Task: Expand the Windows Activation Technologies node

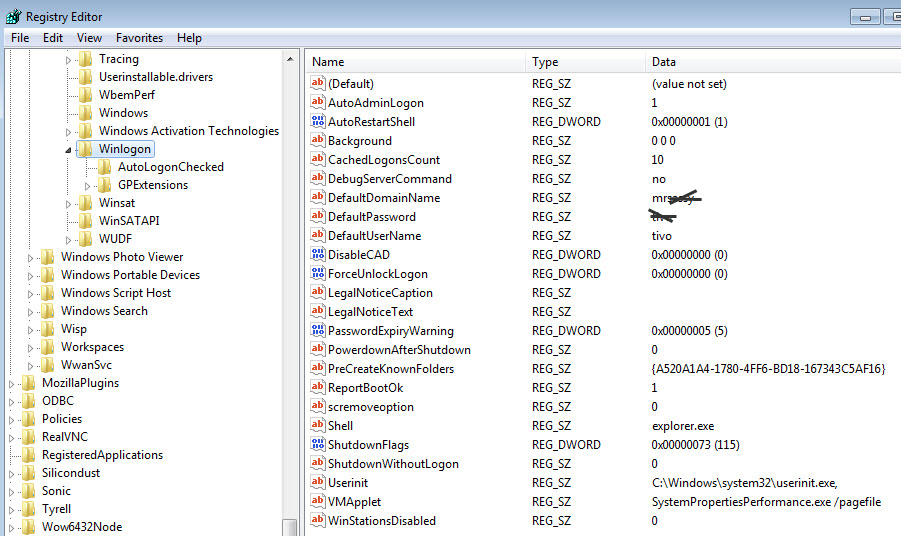Action: 68,132
